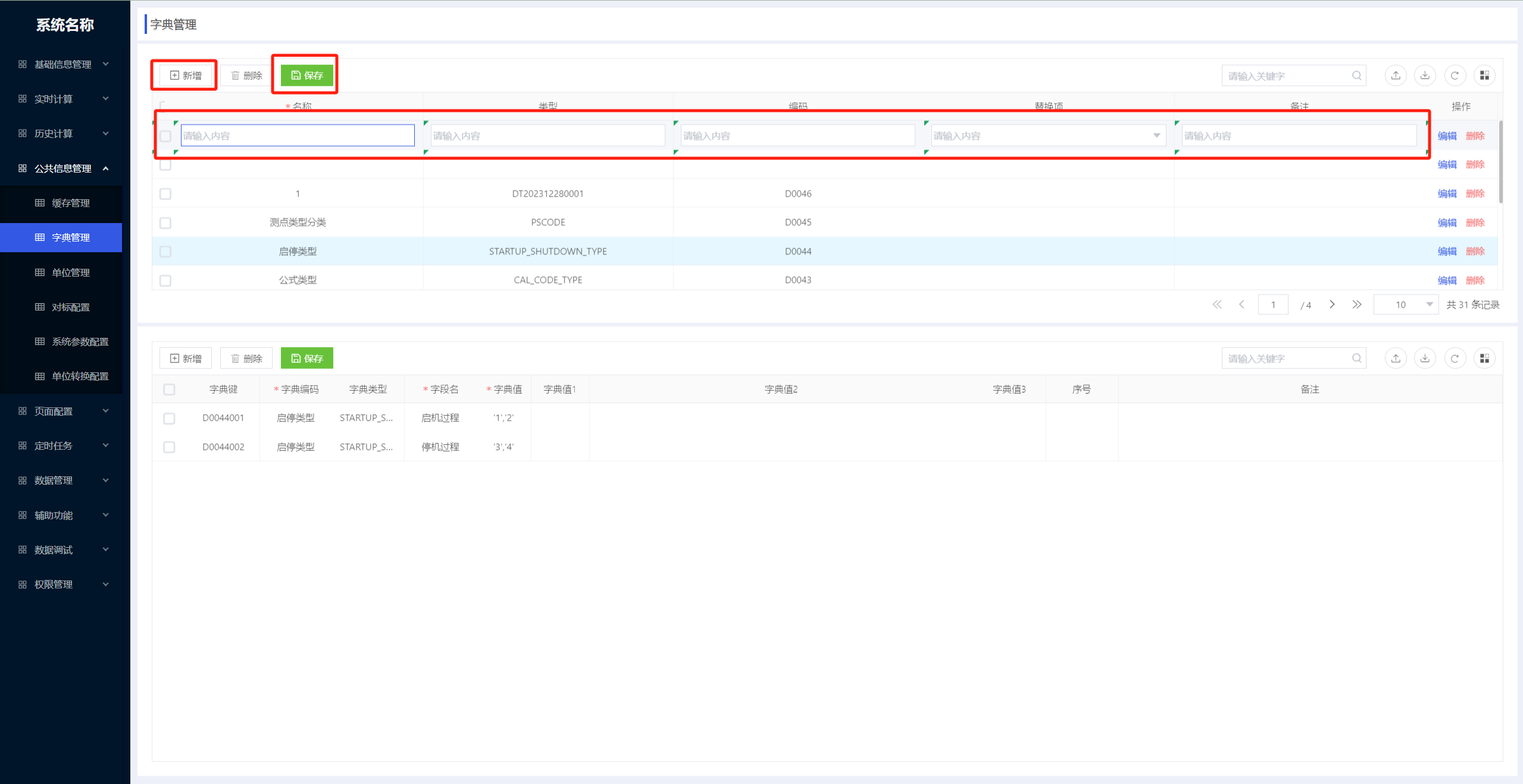Click the upper table vertical scrollbar
Screen dimensions: 1523x784
coord(1500,162)
